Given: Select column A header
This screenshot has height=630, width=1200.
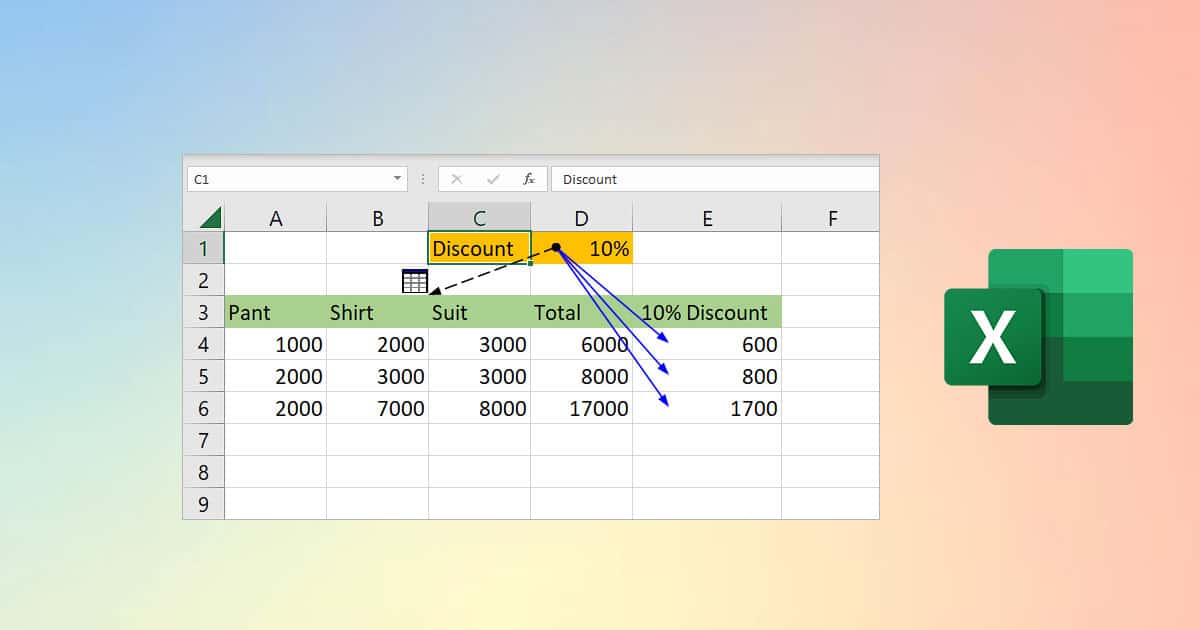Looking at the screenshot, I should click(276, 218).
